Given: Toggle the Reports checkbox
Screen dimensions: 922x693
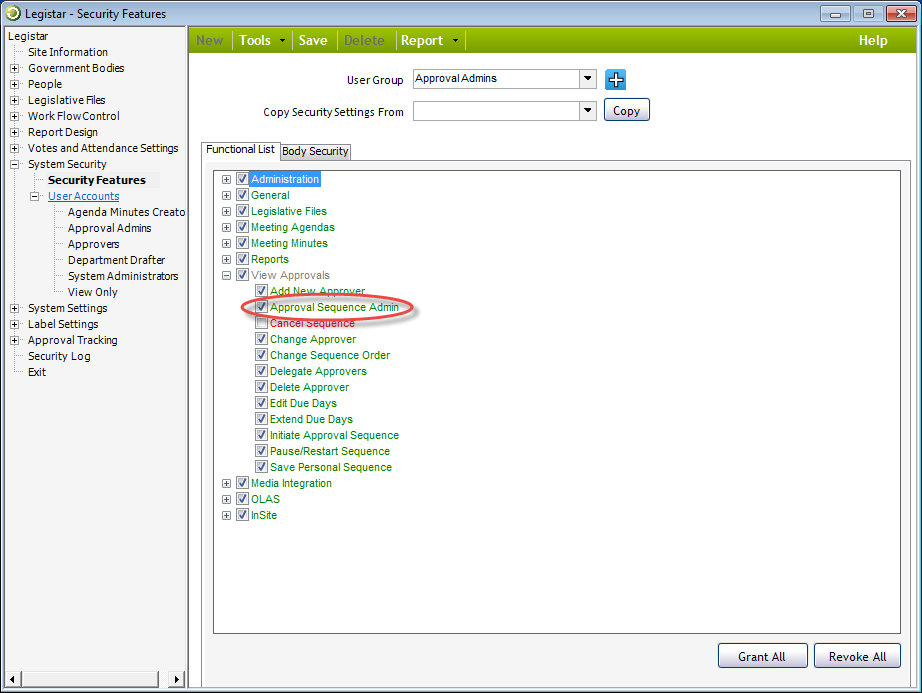Looking at the screenshot, I should coord(242,259).
